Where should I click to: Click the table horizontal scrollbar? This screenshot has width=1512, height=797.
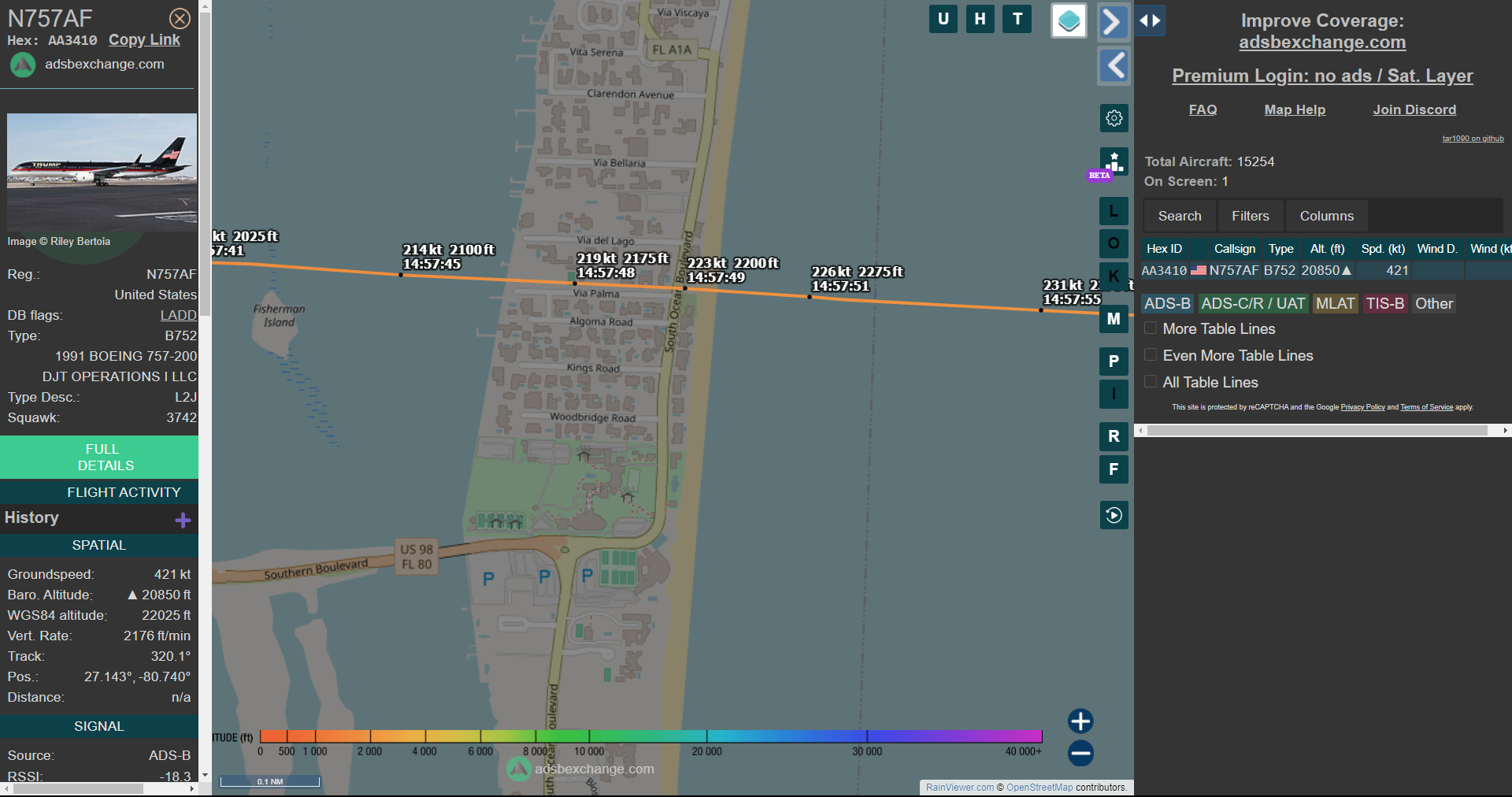(x=1317, y=431)
